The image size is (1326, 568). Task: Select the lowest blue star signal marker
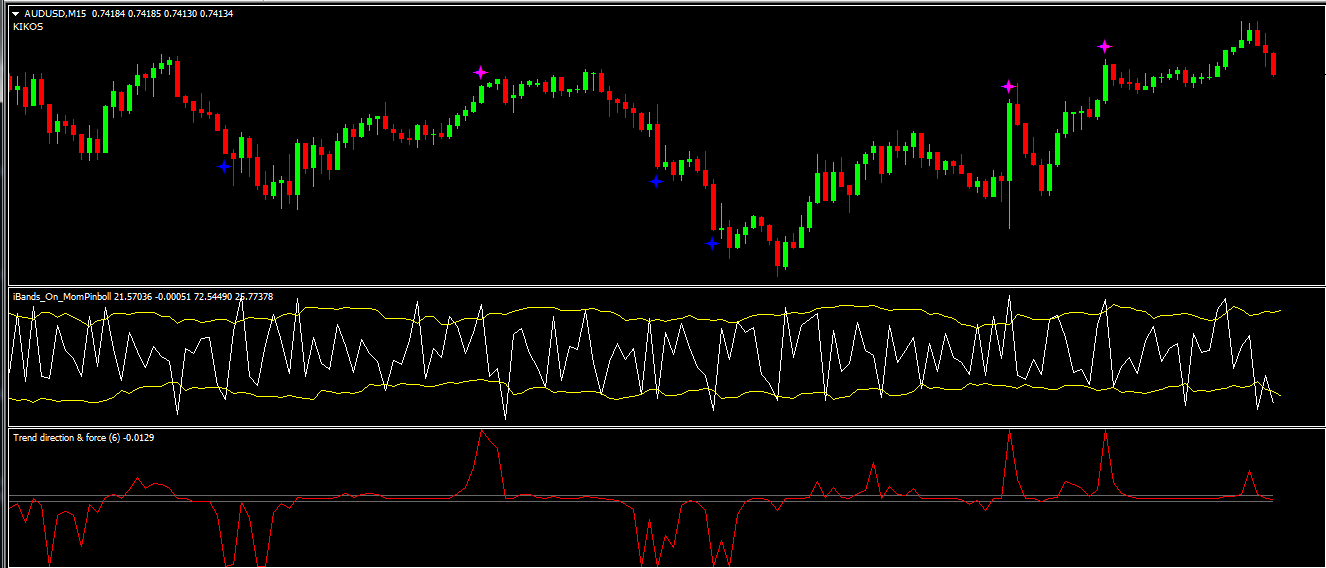point(712,243)
